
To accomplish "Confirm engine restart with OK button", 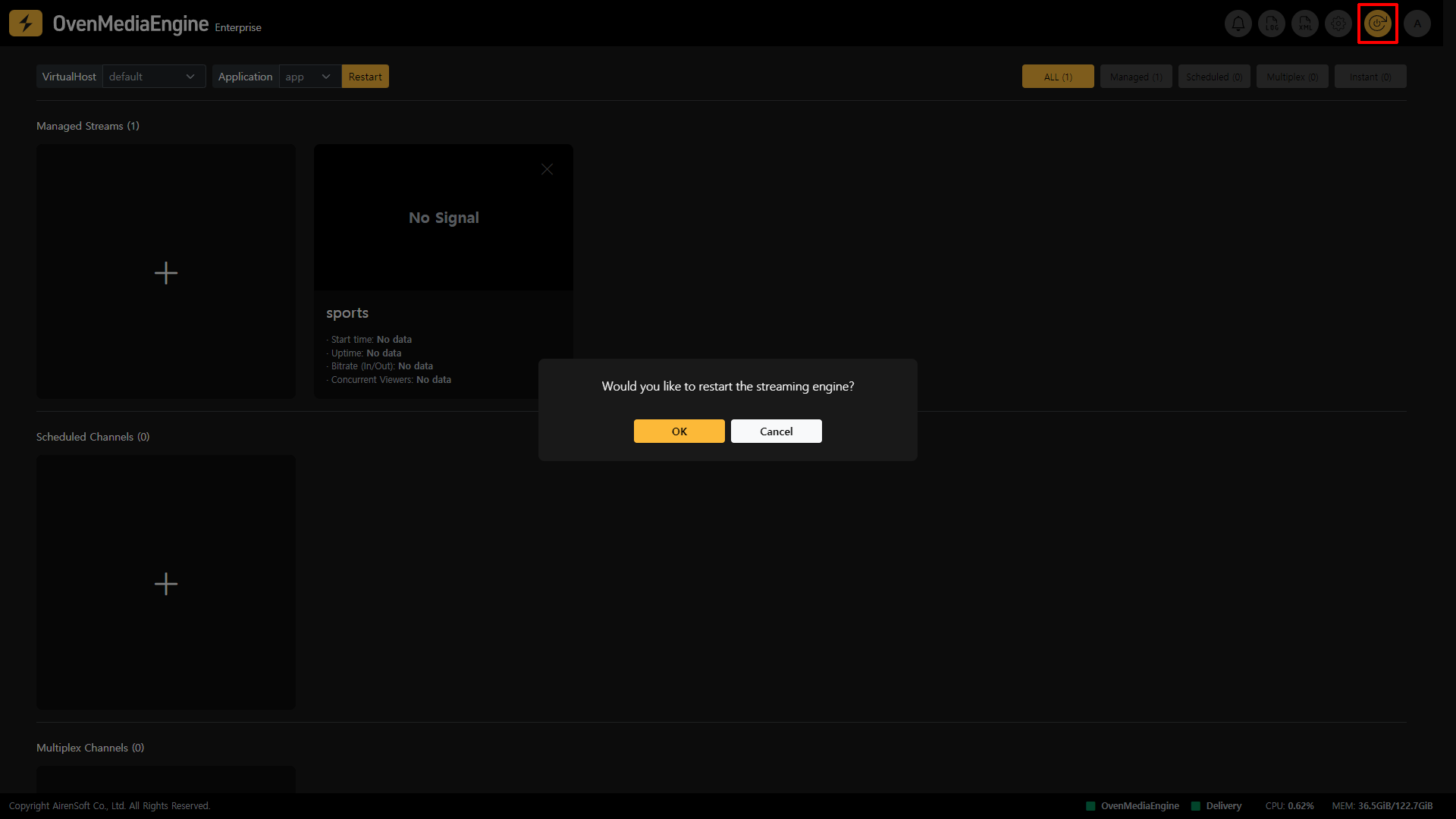I will pyautogui.click(x=679, y=431).
